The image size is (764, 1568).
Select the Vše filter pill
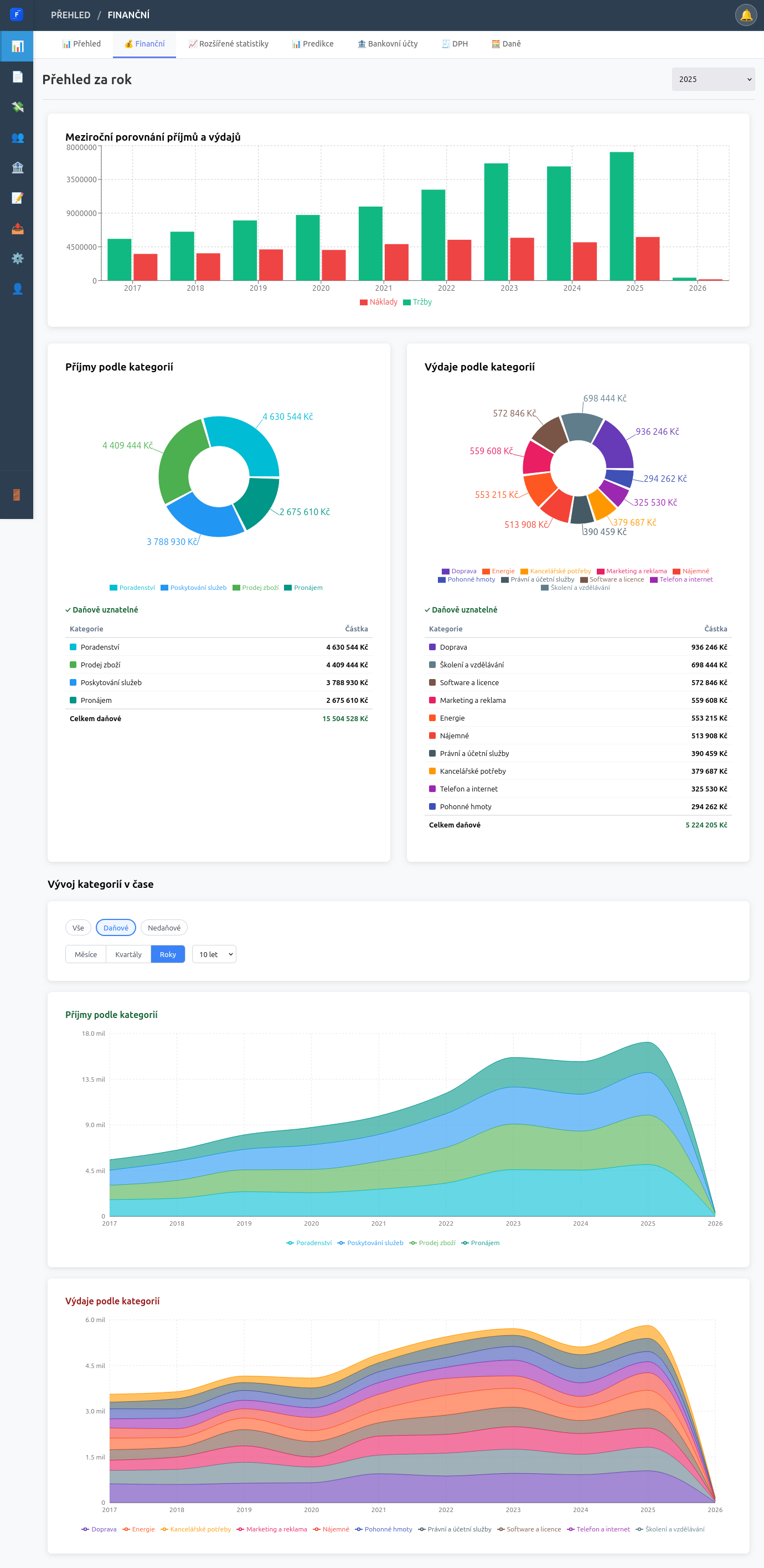pyautogui.click(x=78, y=928)
